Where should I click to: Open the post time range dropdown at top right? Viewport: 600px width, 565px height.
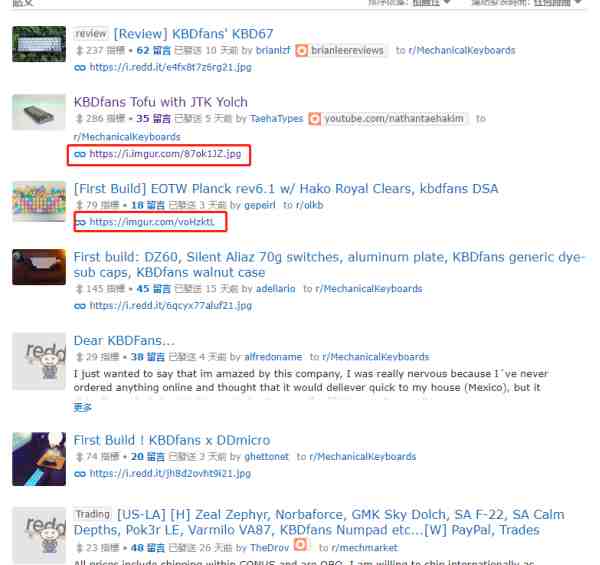(557, 3)
